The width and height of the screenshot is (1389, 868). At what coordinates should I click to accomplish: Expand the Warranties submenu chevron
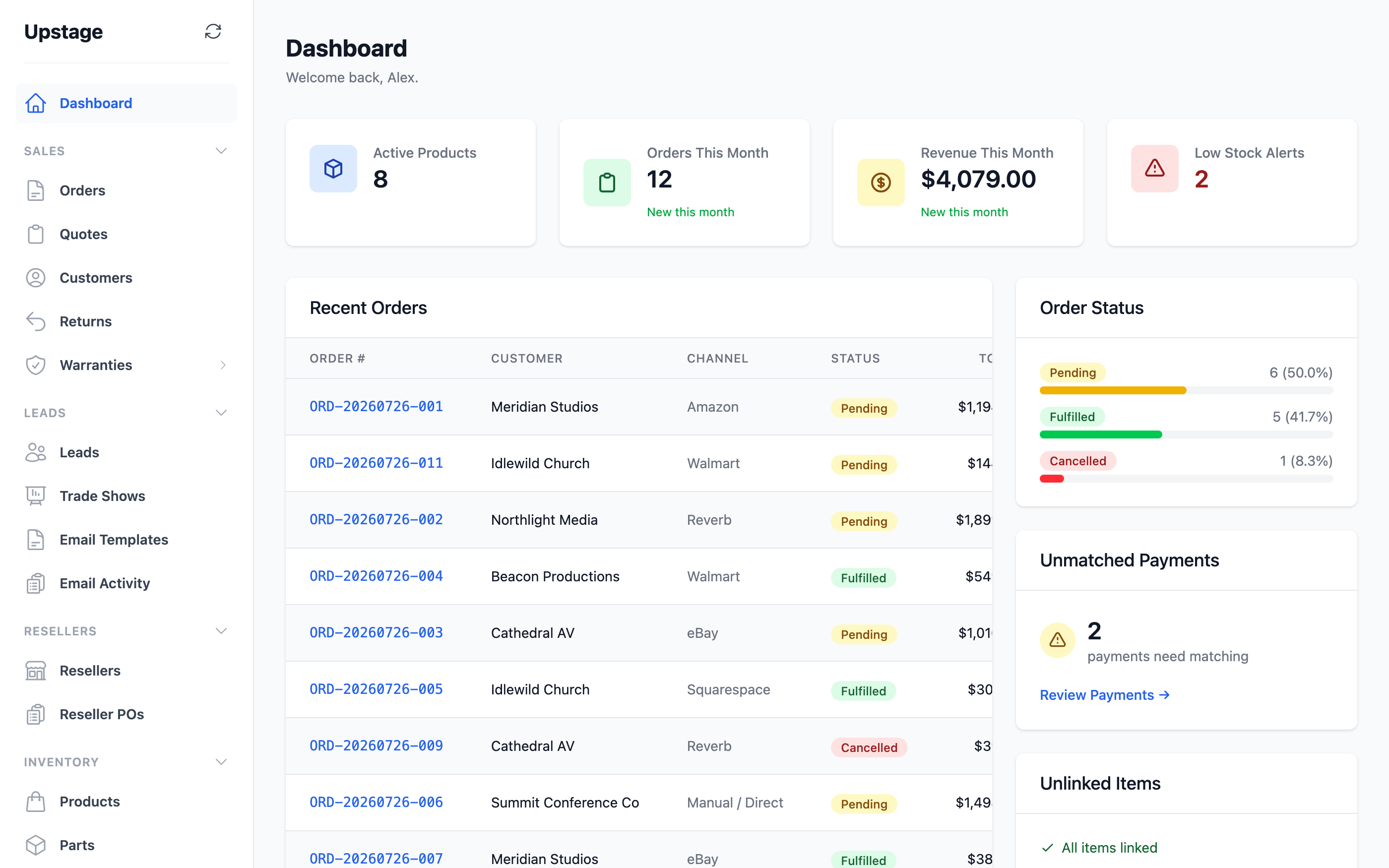click(x=223, y=365)
